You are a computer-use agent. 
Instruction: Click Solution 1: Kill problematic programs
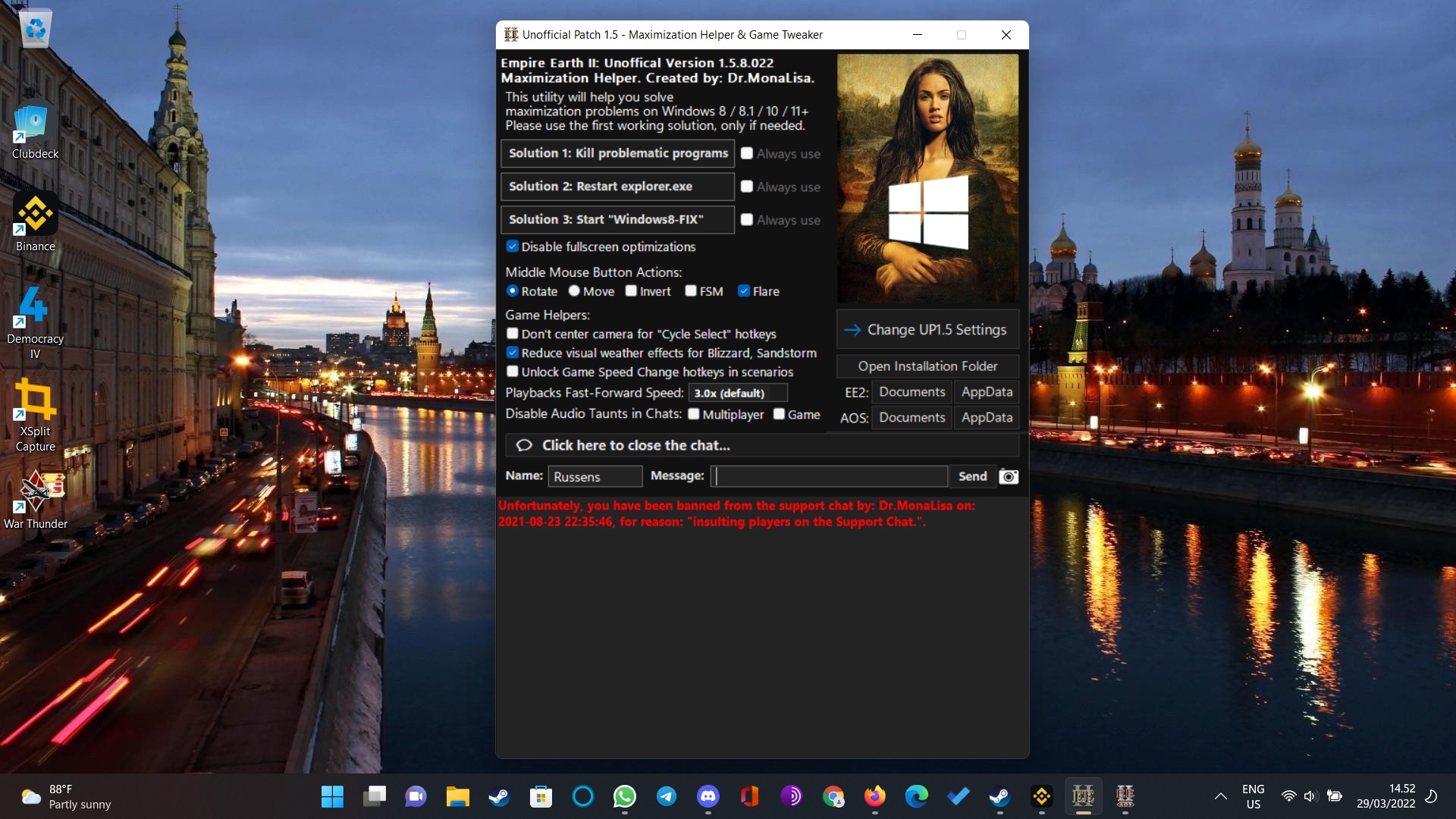tap(617, 153)
